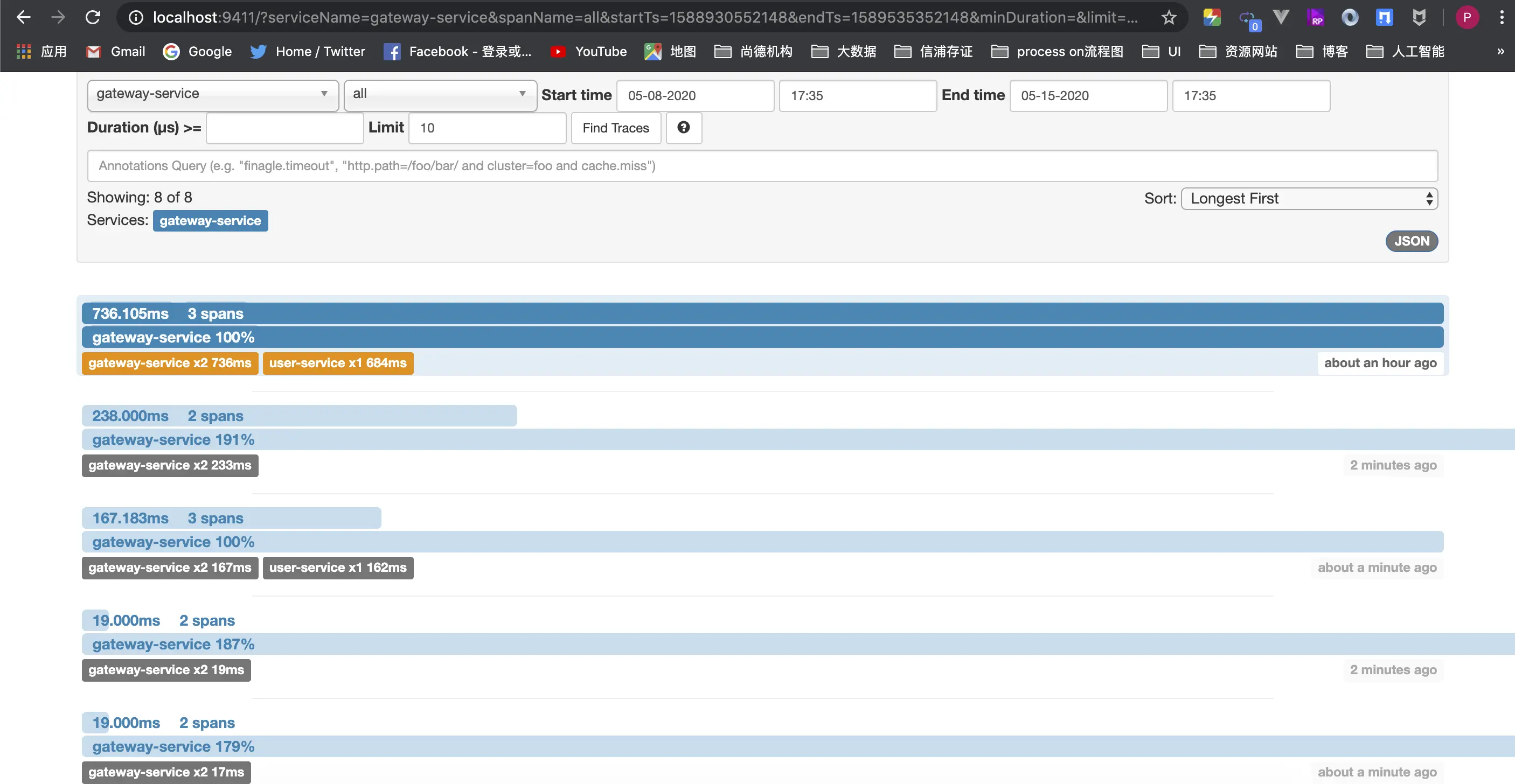Viewport: 1515px width, 784px height.
Task: Open the 736.105ms trace bar
Action: (762, 313)
